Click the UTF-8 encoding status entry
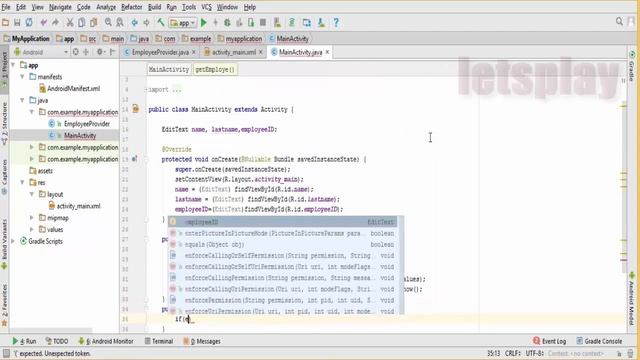 (534, 353)
